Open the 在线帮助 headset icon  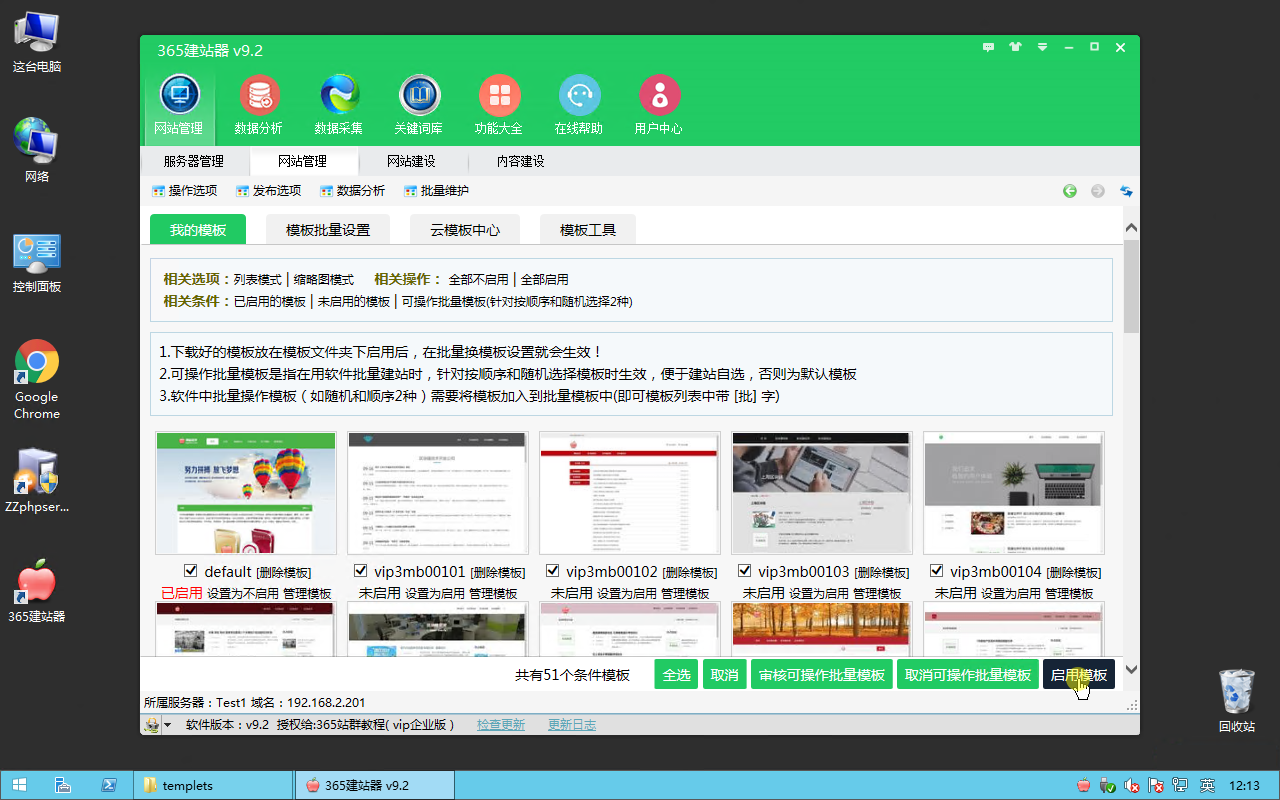[579, 106]
